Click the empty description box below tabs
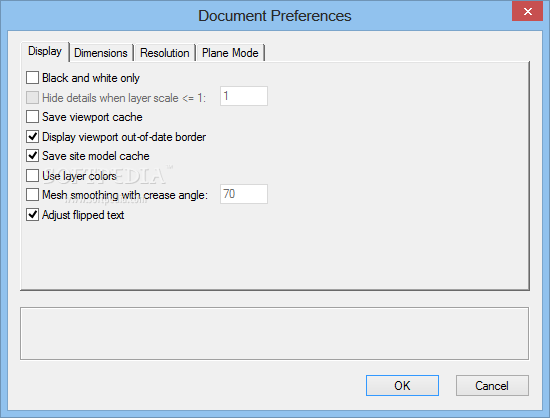550x418 pixels. [274, 333]
